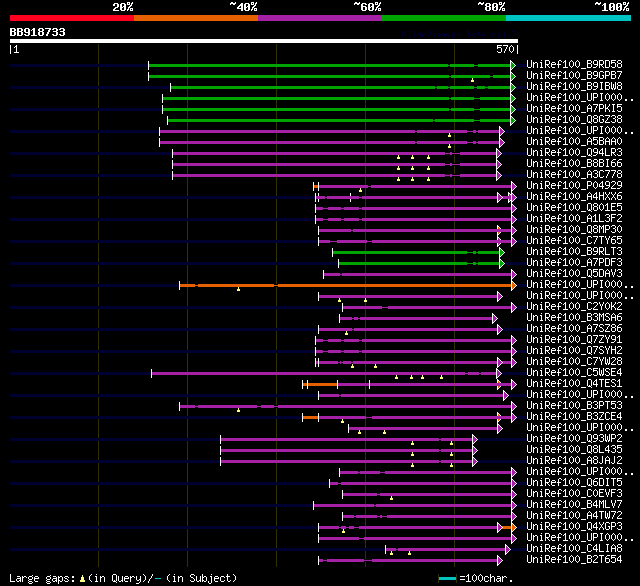Open the UniRef100_Q4TES1 entry
Screen dimensions: 640x586
[x=574, y=384]
